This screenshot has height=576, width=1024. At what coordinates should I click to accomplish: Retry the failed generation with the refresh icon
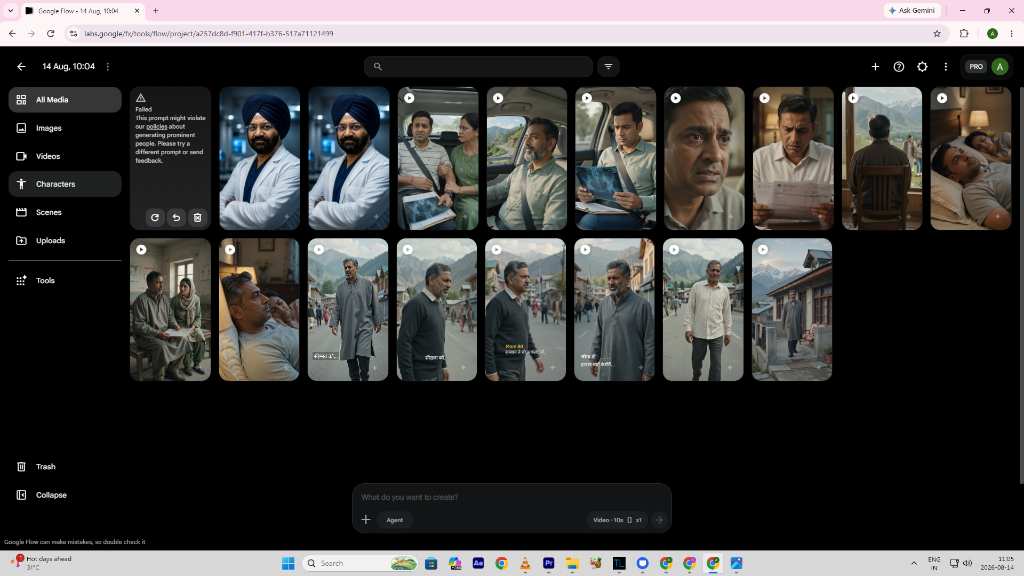pyautogui.click(x=155, y=217)
